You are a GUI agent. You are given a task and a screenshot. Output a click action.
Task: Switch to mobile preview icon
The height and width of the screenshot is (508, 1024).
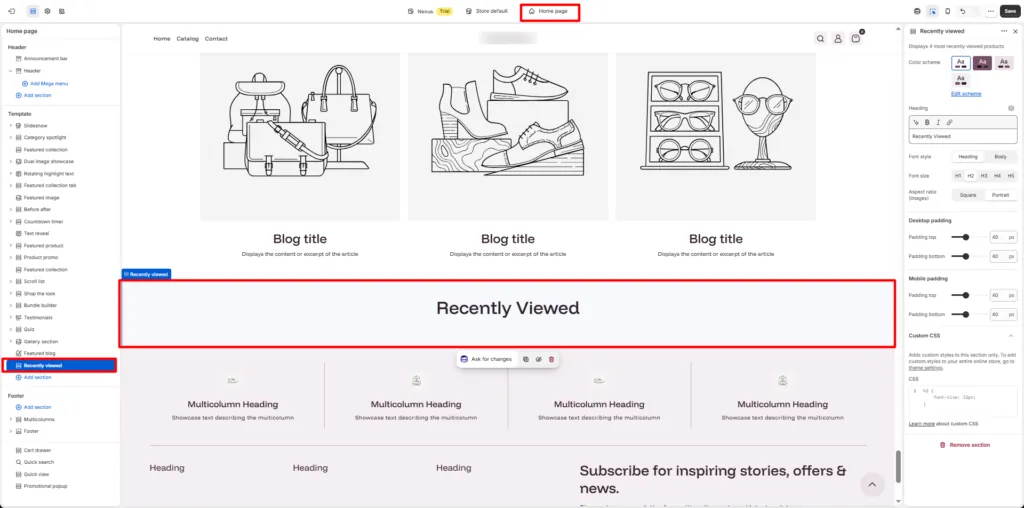[948, 11]
